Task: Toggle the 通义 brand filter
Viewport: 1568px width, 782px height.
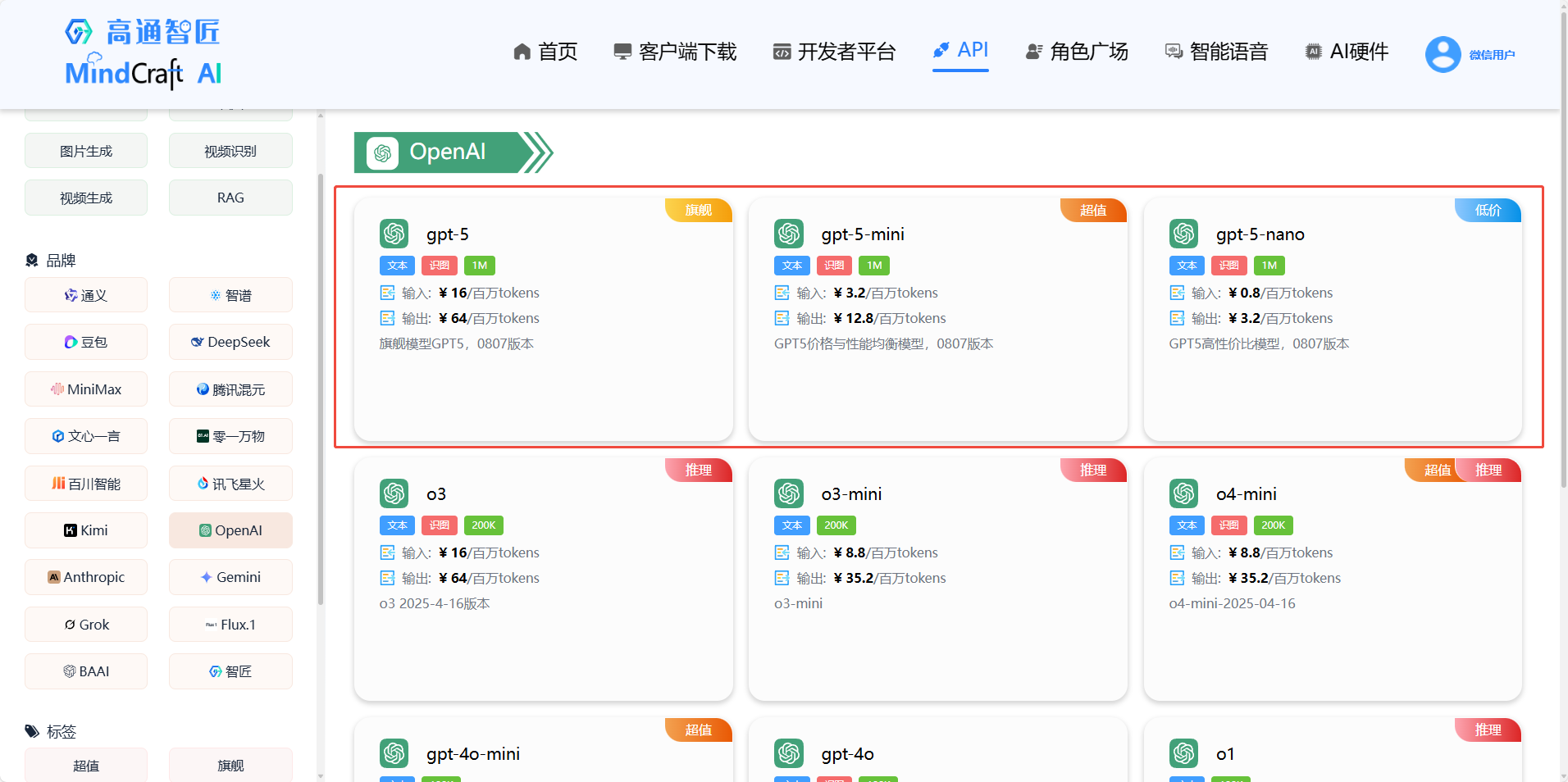Action: [86, 295]
